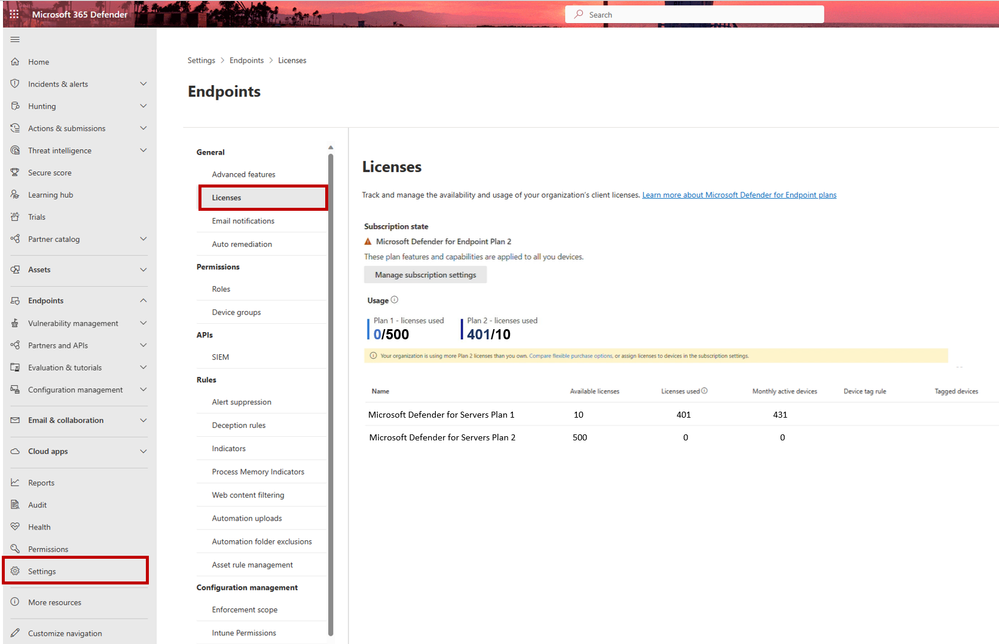Click the Trials gift icon
Screen dimensions: 999x644
[15, 217]
